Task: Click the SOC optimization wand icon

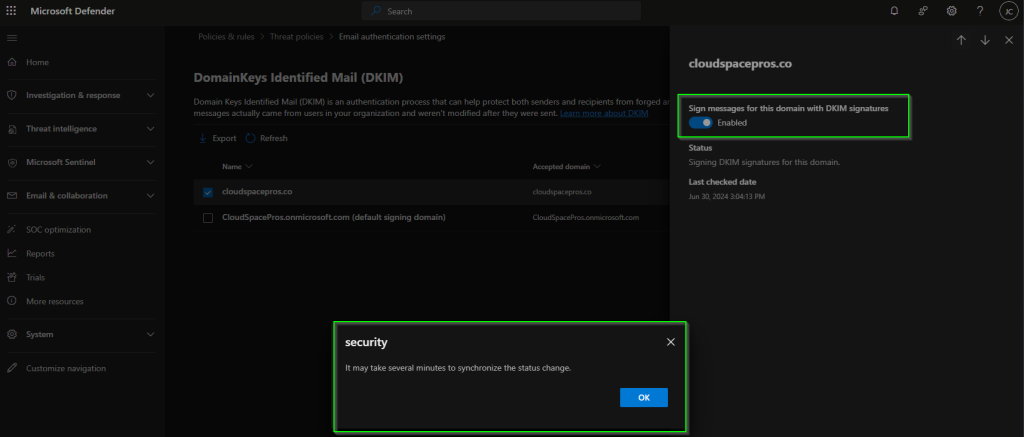Action: (12, 230)
